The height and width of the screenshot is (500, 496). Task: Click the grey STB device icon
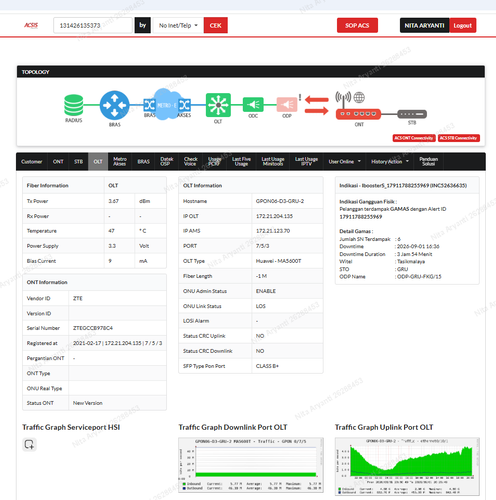coord(412,114)
